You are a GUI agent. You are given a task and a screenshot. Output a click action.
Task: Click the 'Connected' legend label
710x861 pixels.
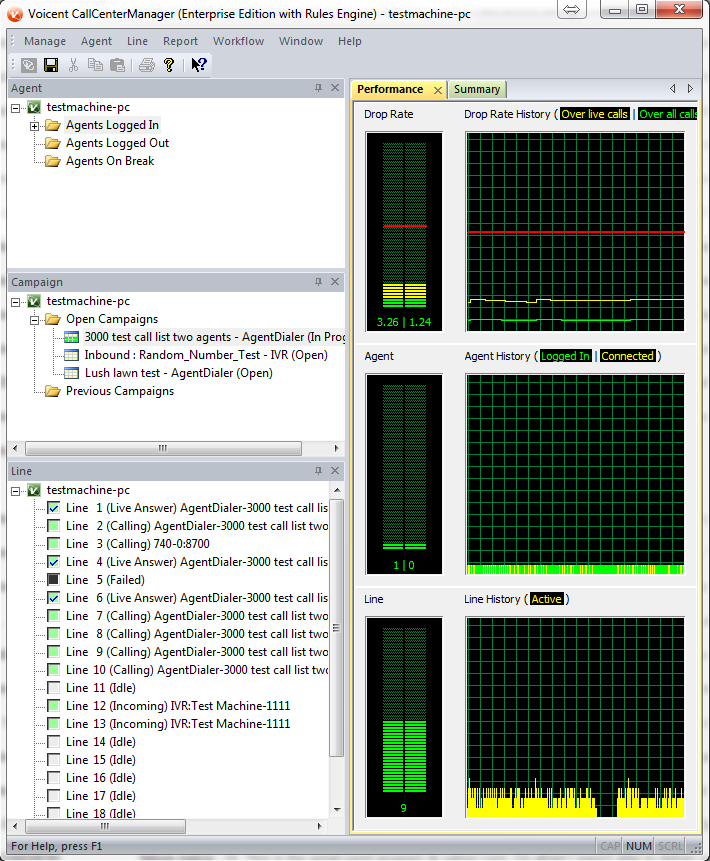pyautogui.click(x=627, y=356)
